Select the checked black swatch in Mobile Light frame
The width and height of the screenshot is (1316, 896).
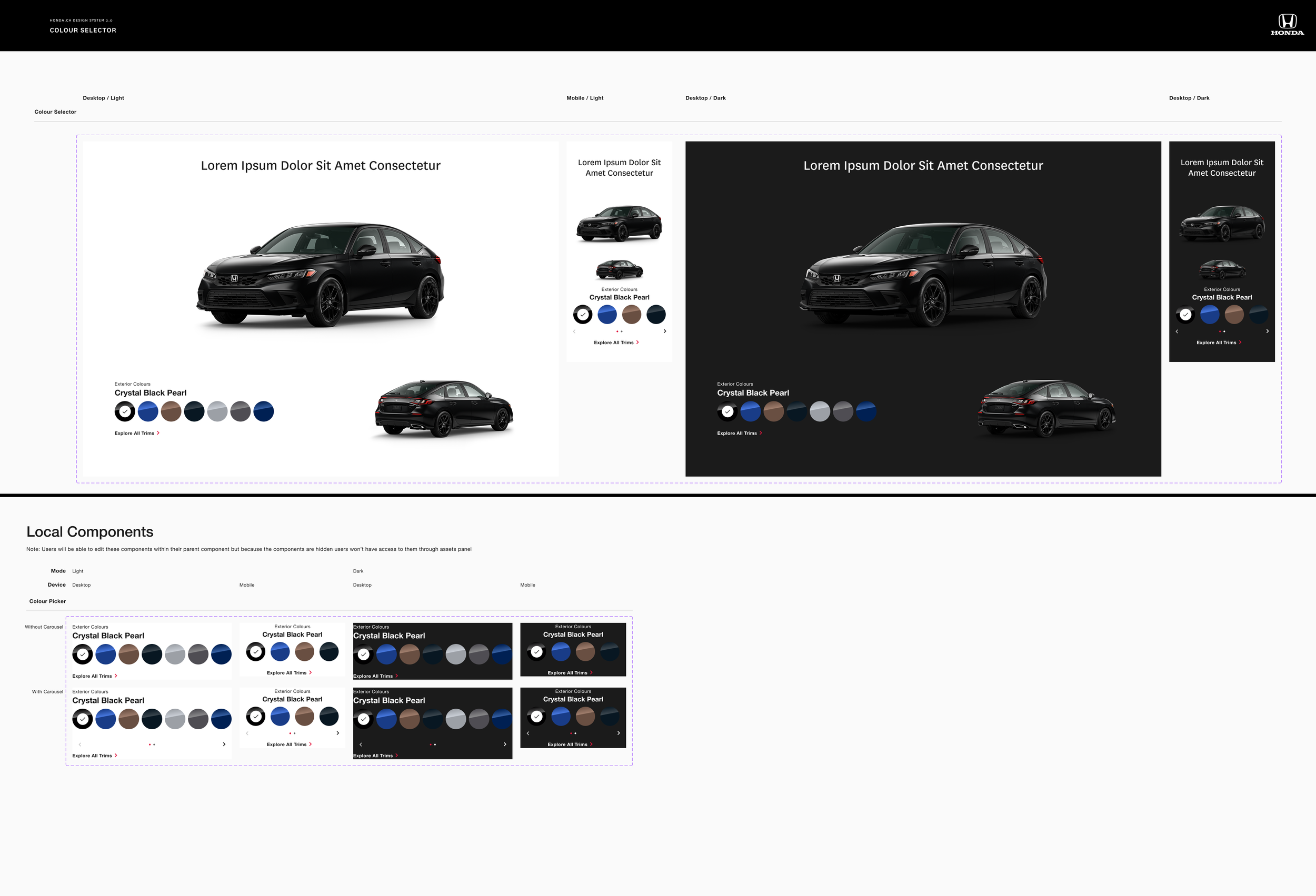[x=583, y=314]
